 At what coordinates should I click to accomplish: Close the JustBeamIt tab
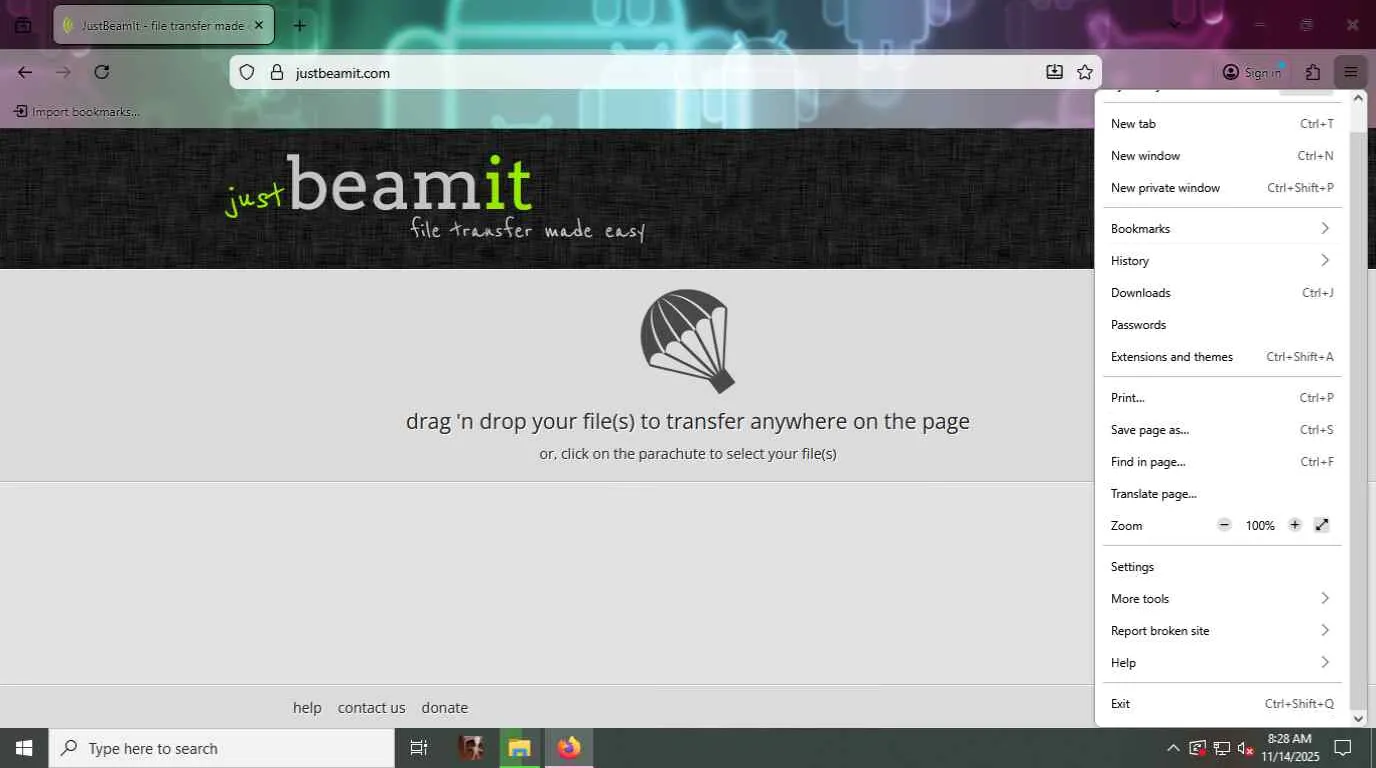pos(259,25)
